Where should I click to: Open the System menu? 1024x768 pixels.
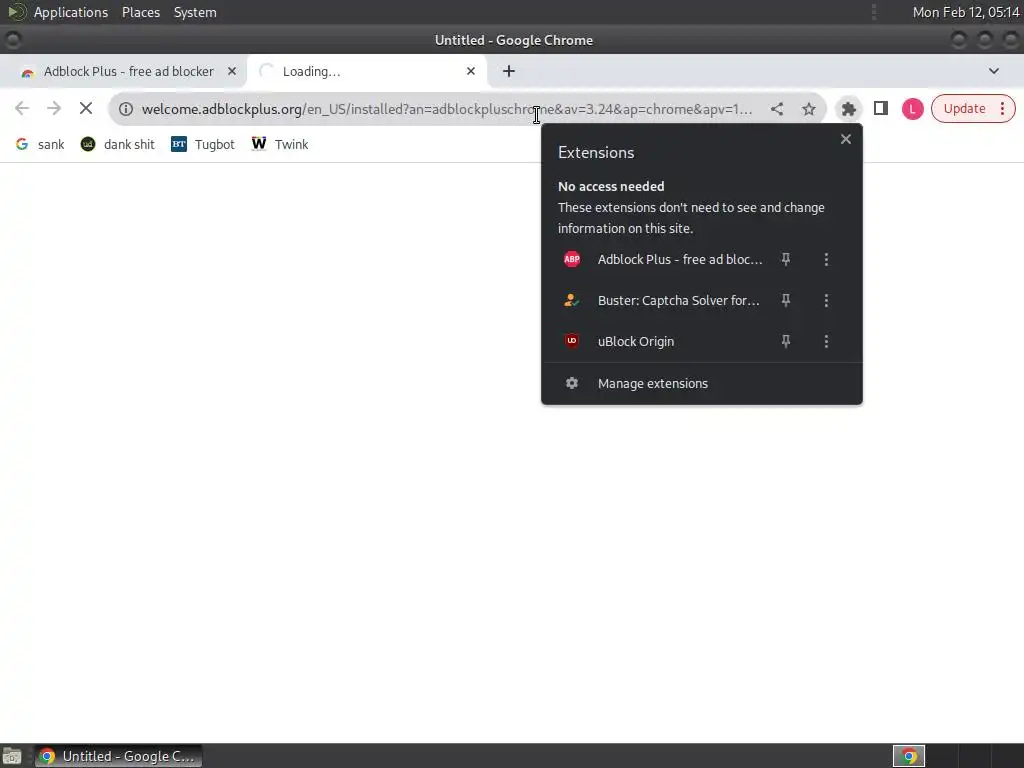(195, 12)
